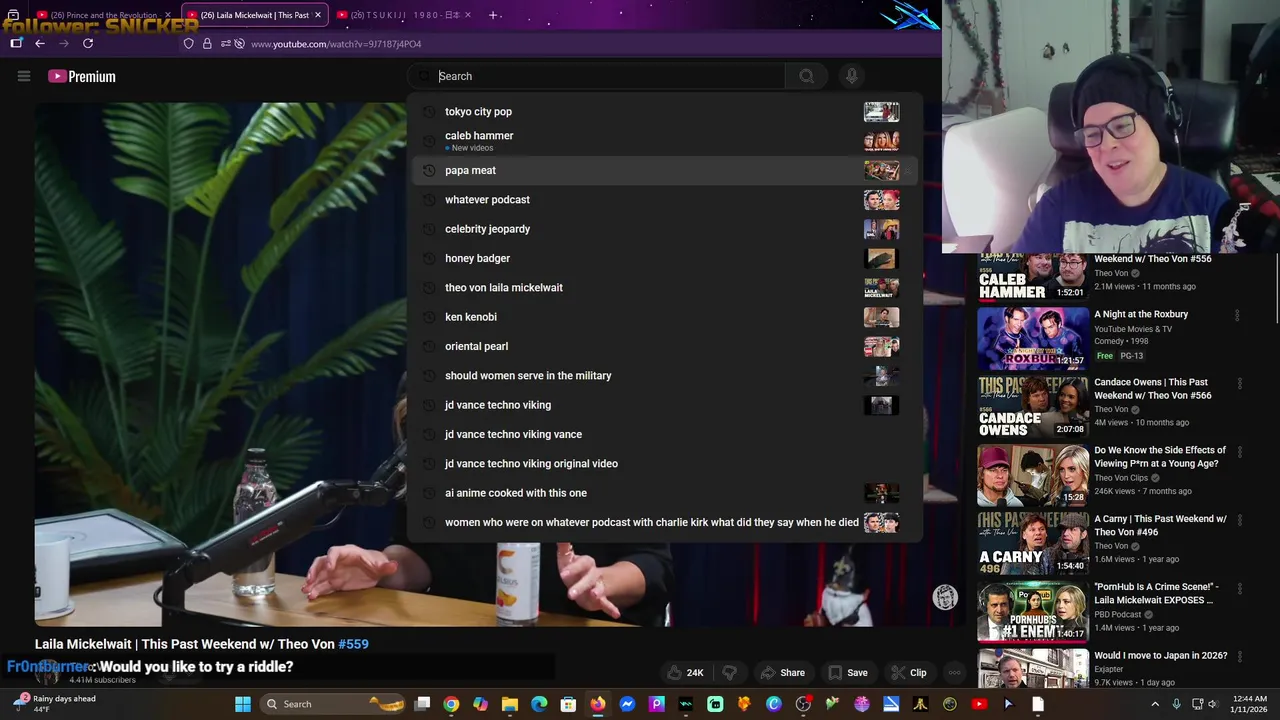Image resolution: width=1280 pixels, height=720 pixels.
Task: Click the Share button
Action: click(782, 673)
